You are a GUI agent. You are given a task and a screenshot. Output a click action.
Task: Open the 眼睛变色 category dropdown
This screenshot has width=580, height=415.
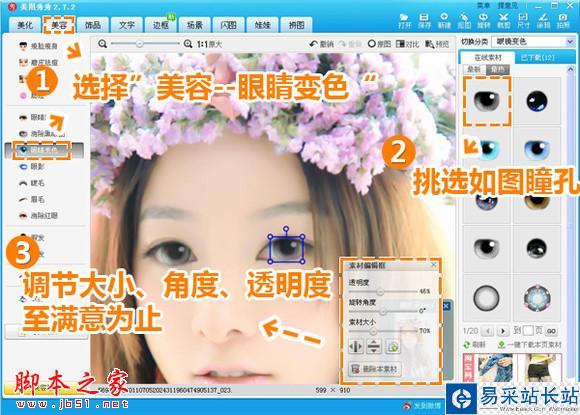pyautogui.click(x=533, y=42)
